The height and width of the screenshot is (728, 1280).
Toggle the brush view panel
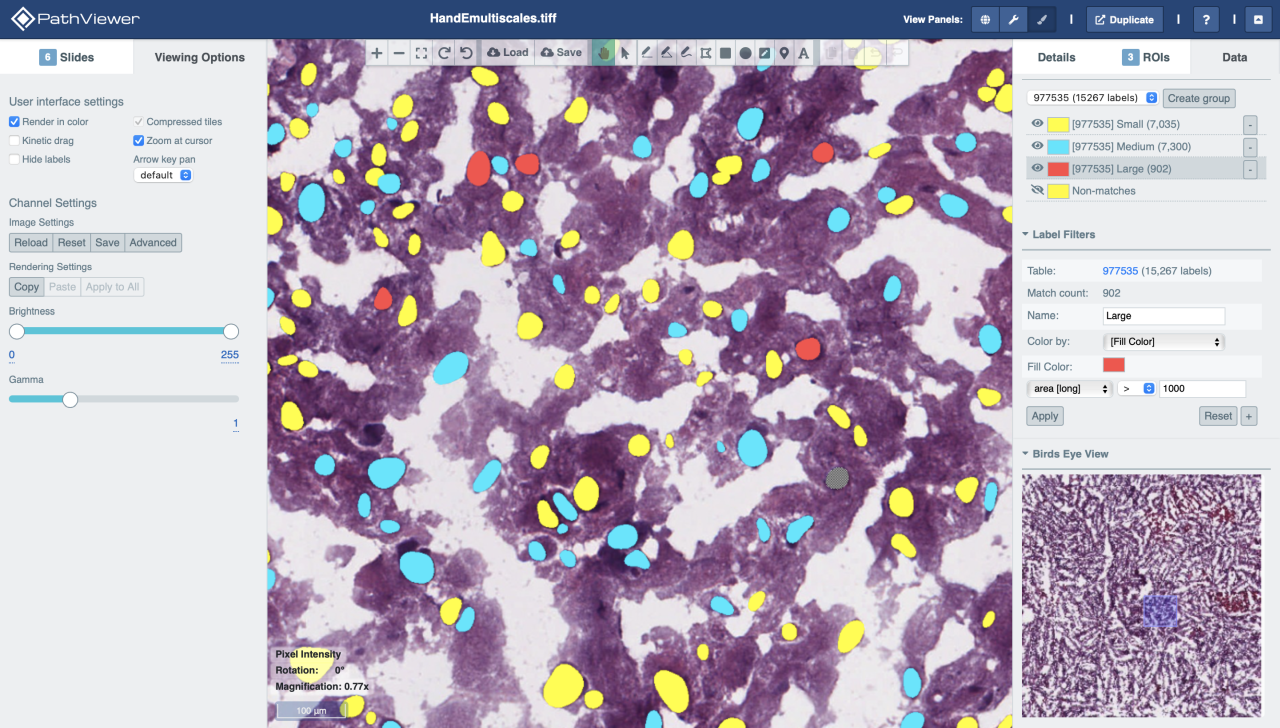point(1041,19)
